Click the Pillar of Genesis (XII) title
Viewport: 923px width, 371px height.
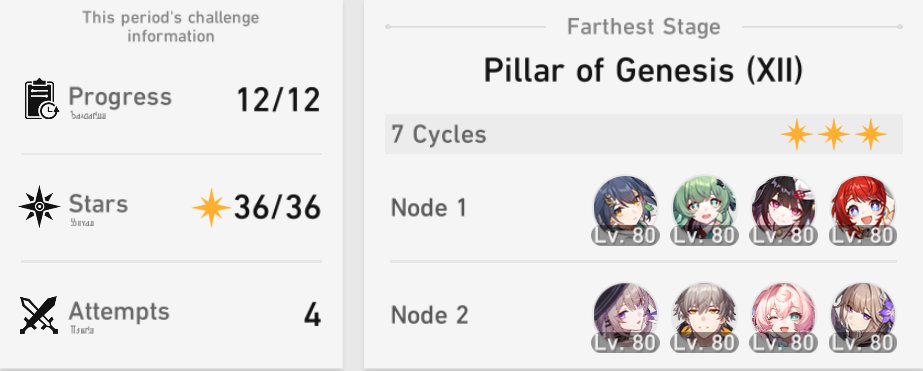643,71
